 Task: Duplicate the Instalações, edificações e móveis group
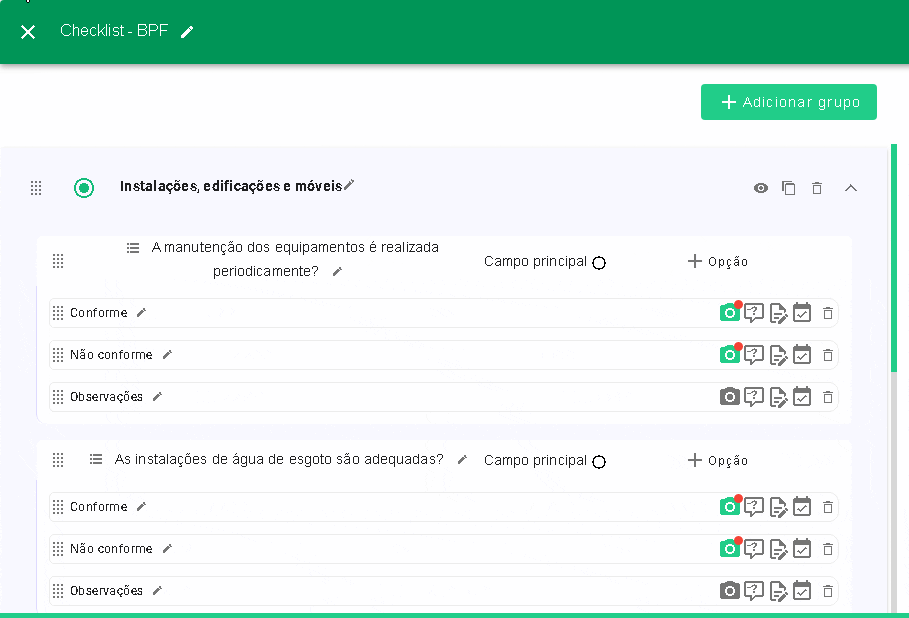coord(789,188)
